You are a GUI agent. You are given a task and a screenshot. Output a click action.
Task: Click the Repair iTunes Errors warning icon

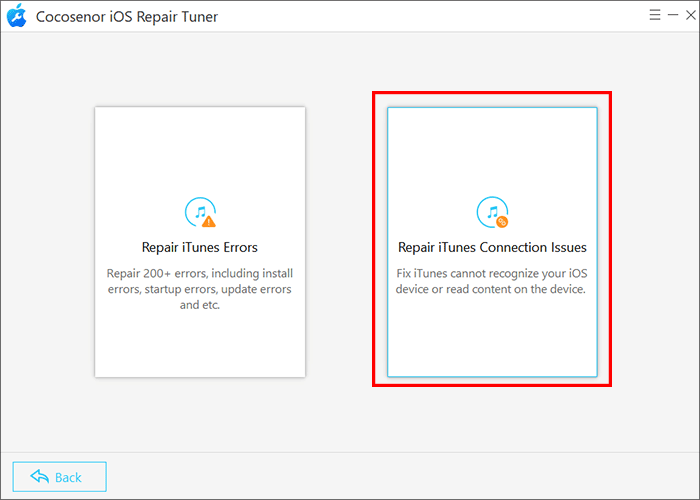click(x=200, y=212)
